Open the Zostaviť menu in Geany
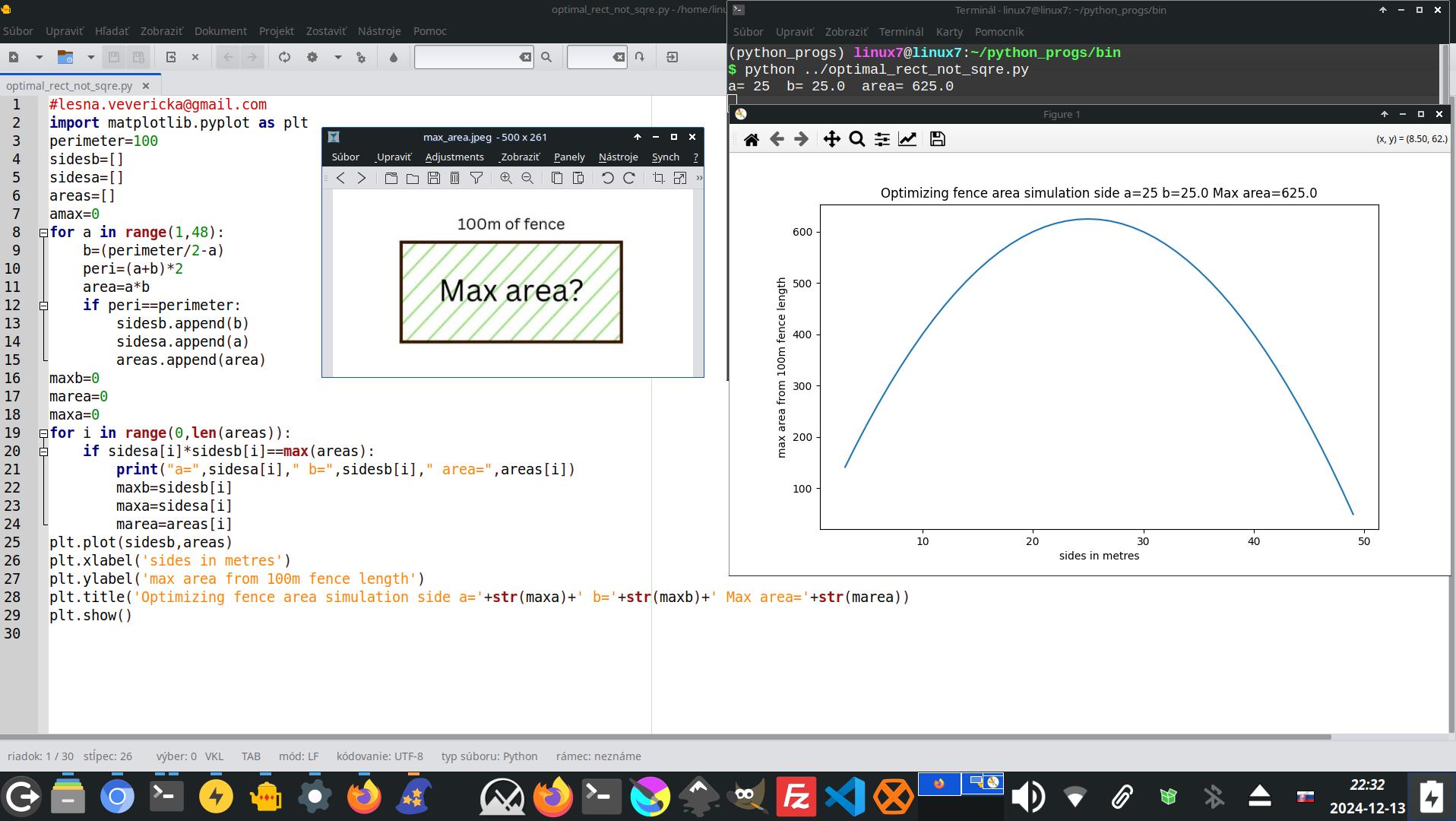This screenshot has height=821, width=1456. click(325, 31)
